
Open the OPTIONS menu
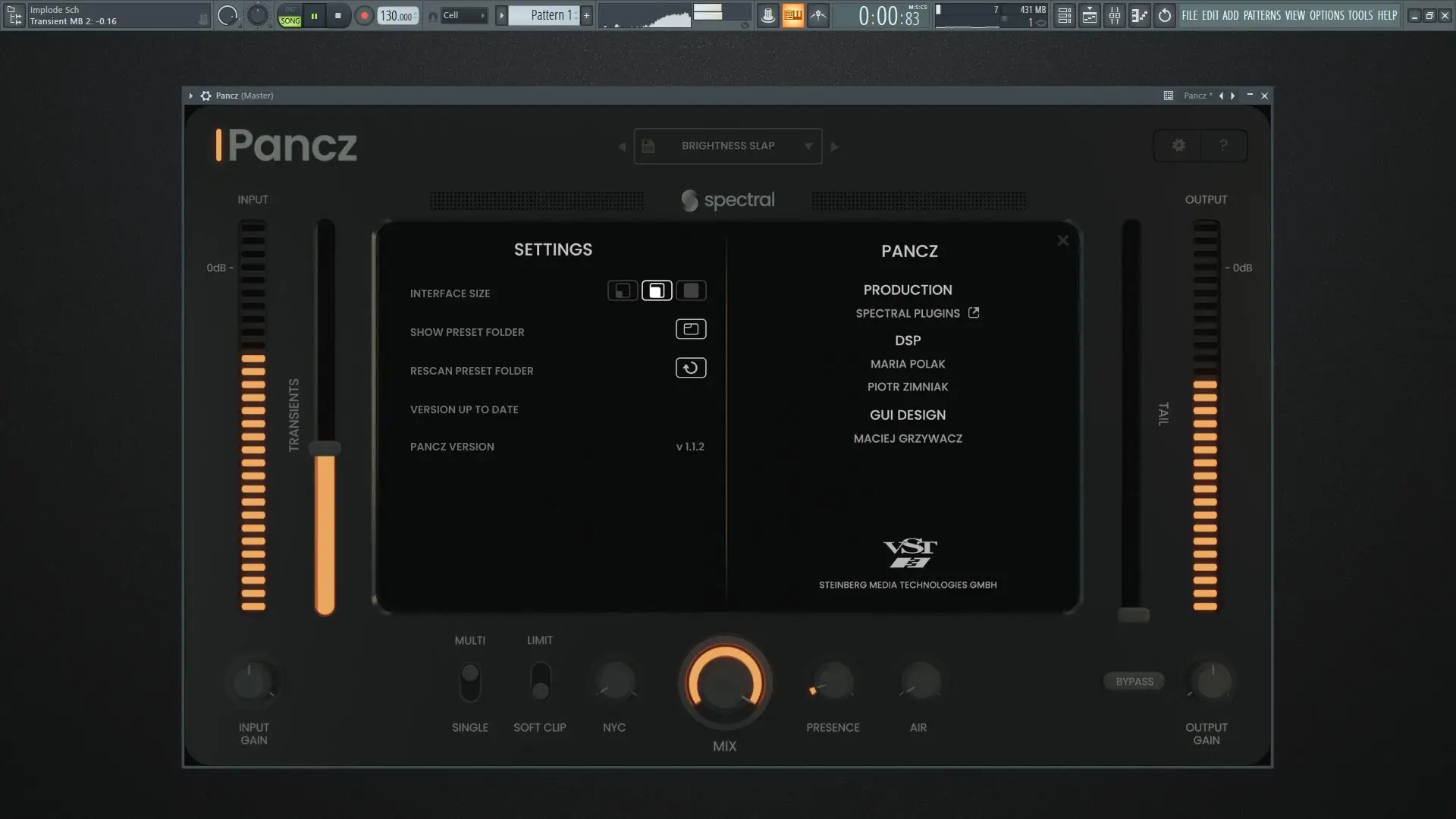pyautogui.click(x=1326, y=15)
